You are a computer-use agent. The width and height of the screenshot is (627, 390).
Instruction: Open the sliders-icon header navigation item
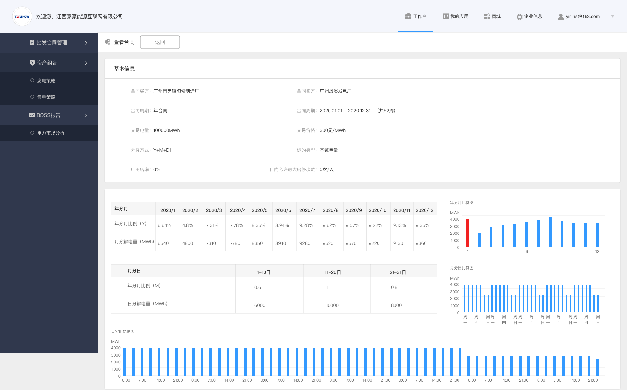492,16
